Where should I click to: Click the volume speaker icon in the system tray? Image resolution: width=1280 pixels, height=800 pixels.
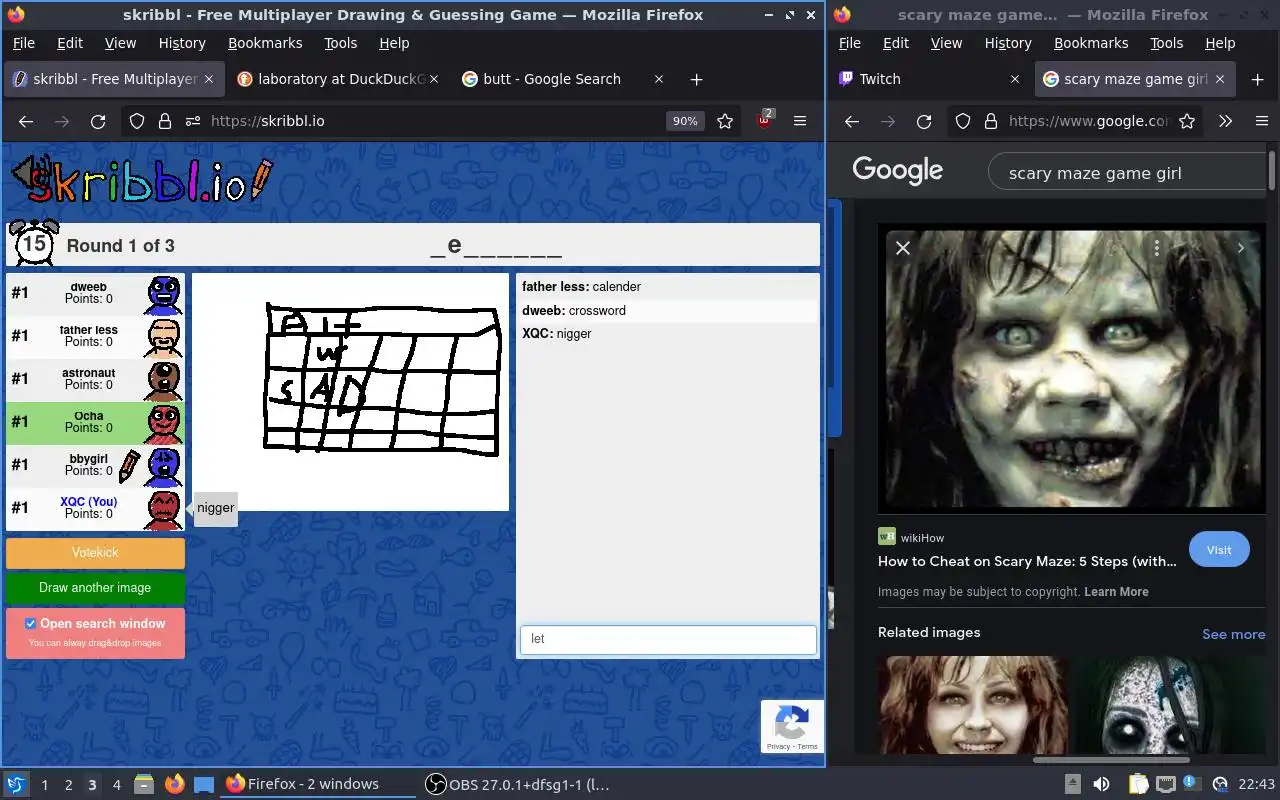click(1099, 784)
